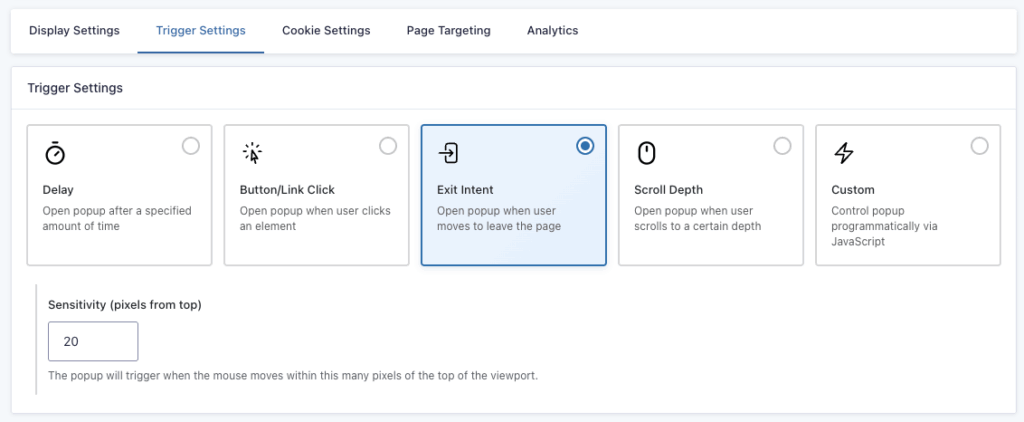
Task: Open the Cookie Settings tab
Action: pyautogui.click(x=326, y=31)
